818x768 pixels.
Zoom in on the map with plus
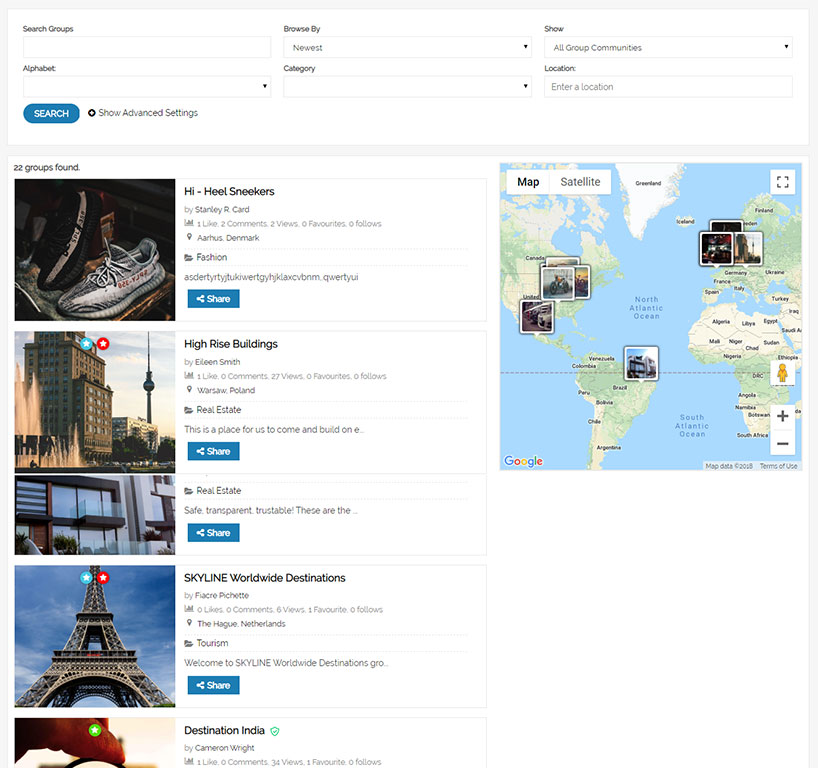pos(782,416)
